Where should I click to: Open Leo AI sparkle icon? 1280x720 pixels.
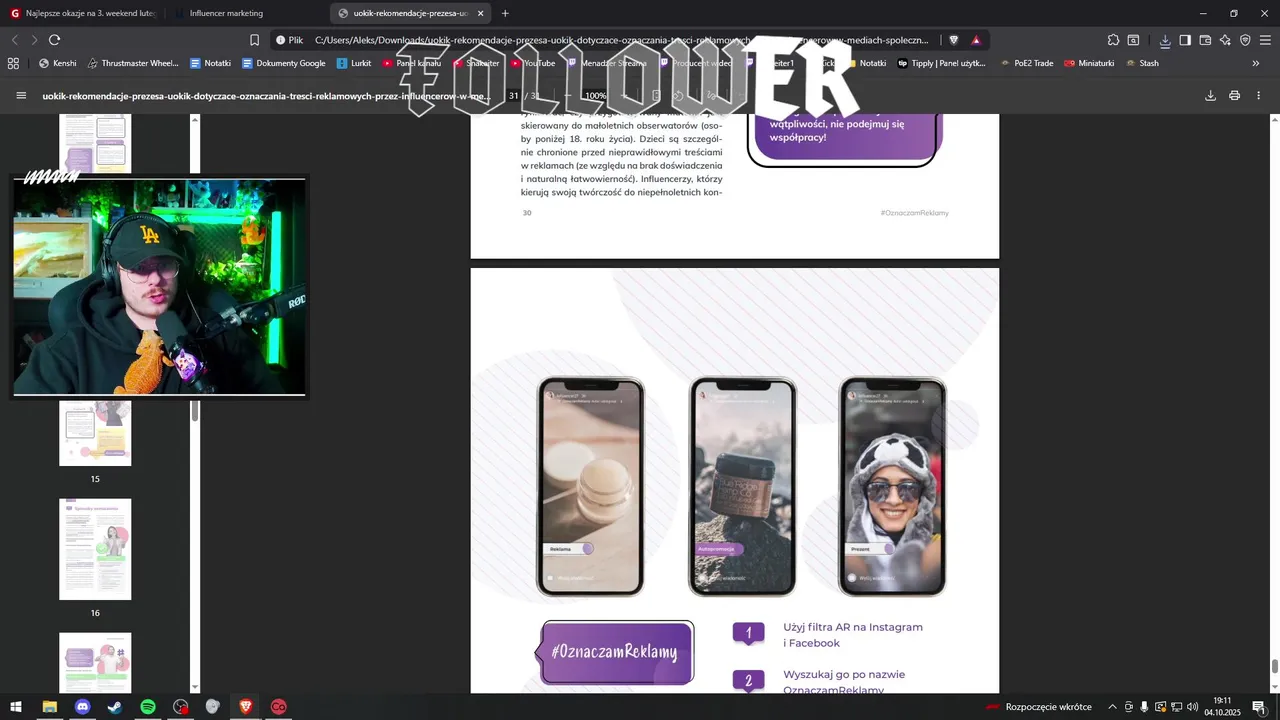[1225, 40]
